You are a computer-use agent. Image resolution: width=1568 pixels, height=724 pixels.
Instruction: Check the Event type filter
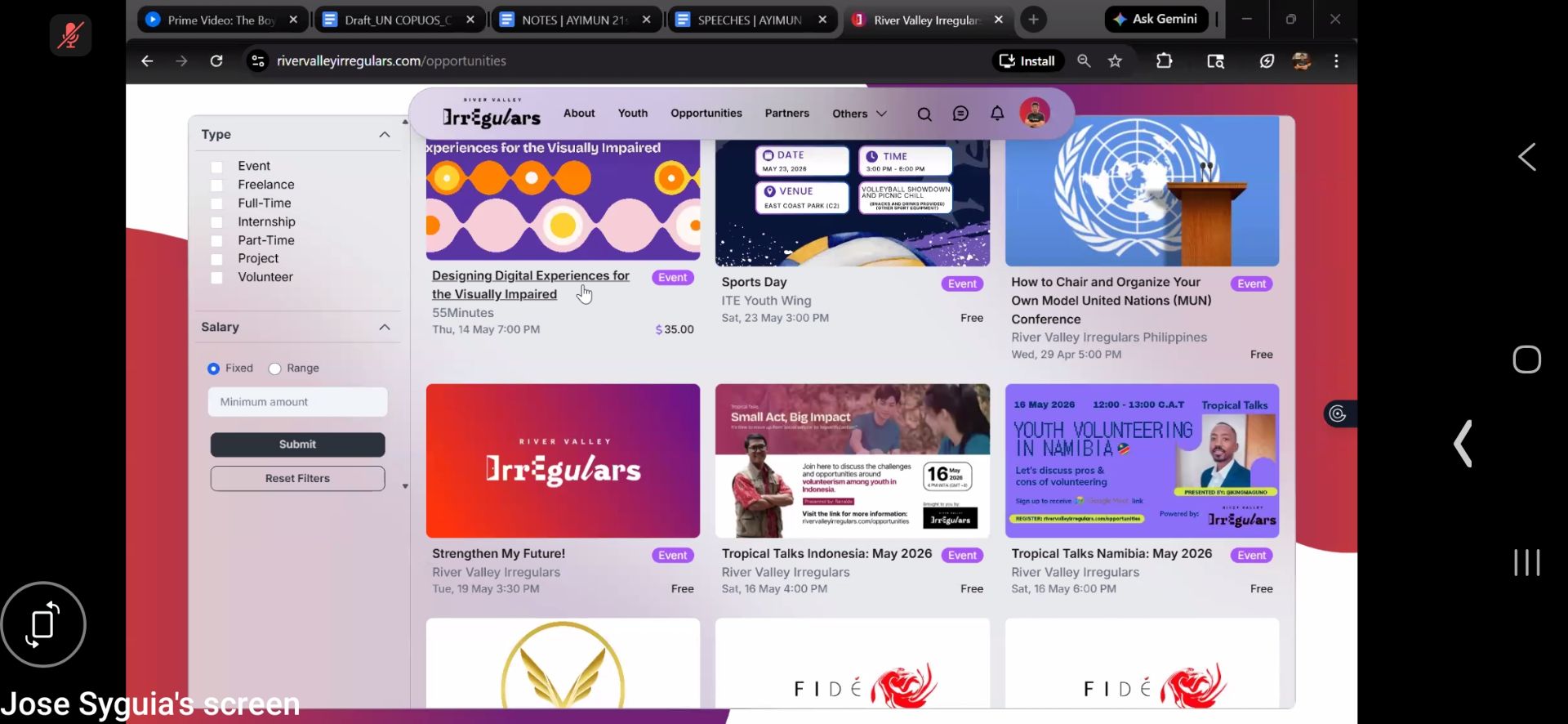click(x=216, y=167)
